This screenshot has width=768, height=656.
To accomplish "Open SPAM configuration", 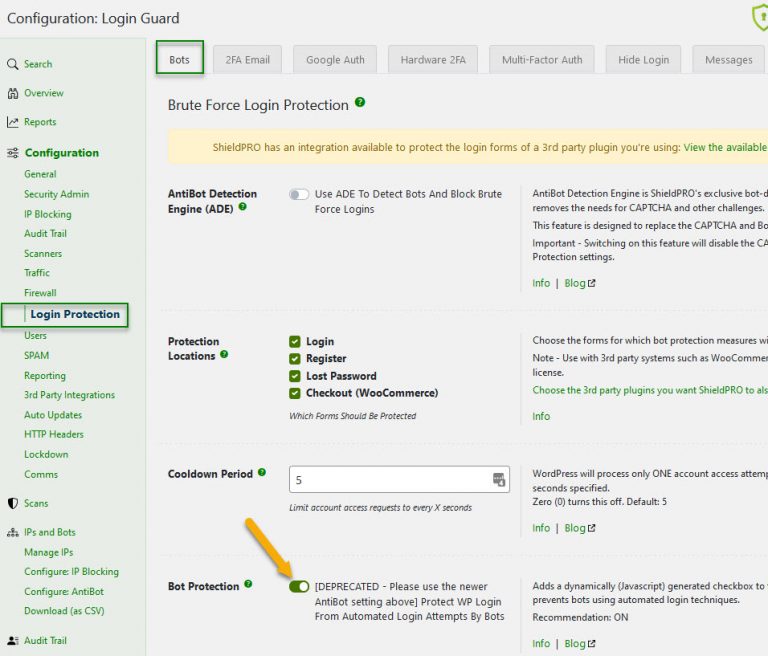I will point(37,356).
